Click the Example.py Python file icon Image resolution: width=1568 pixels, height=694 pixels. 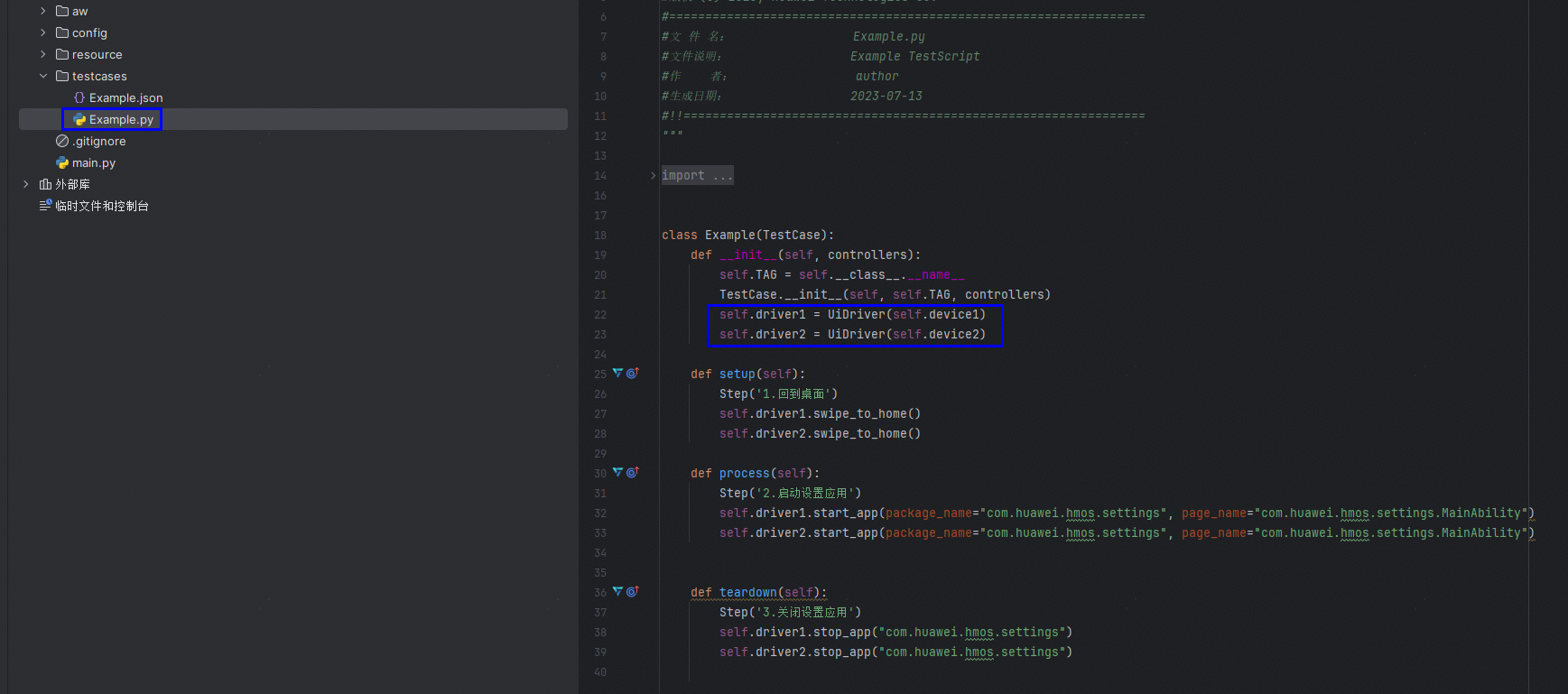pos(79,119)
